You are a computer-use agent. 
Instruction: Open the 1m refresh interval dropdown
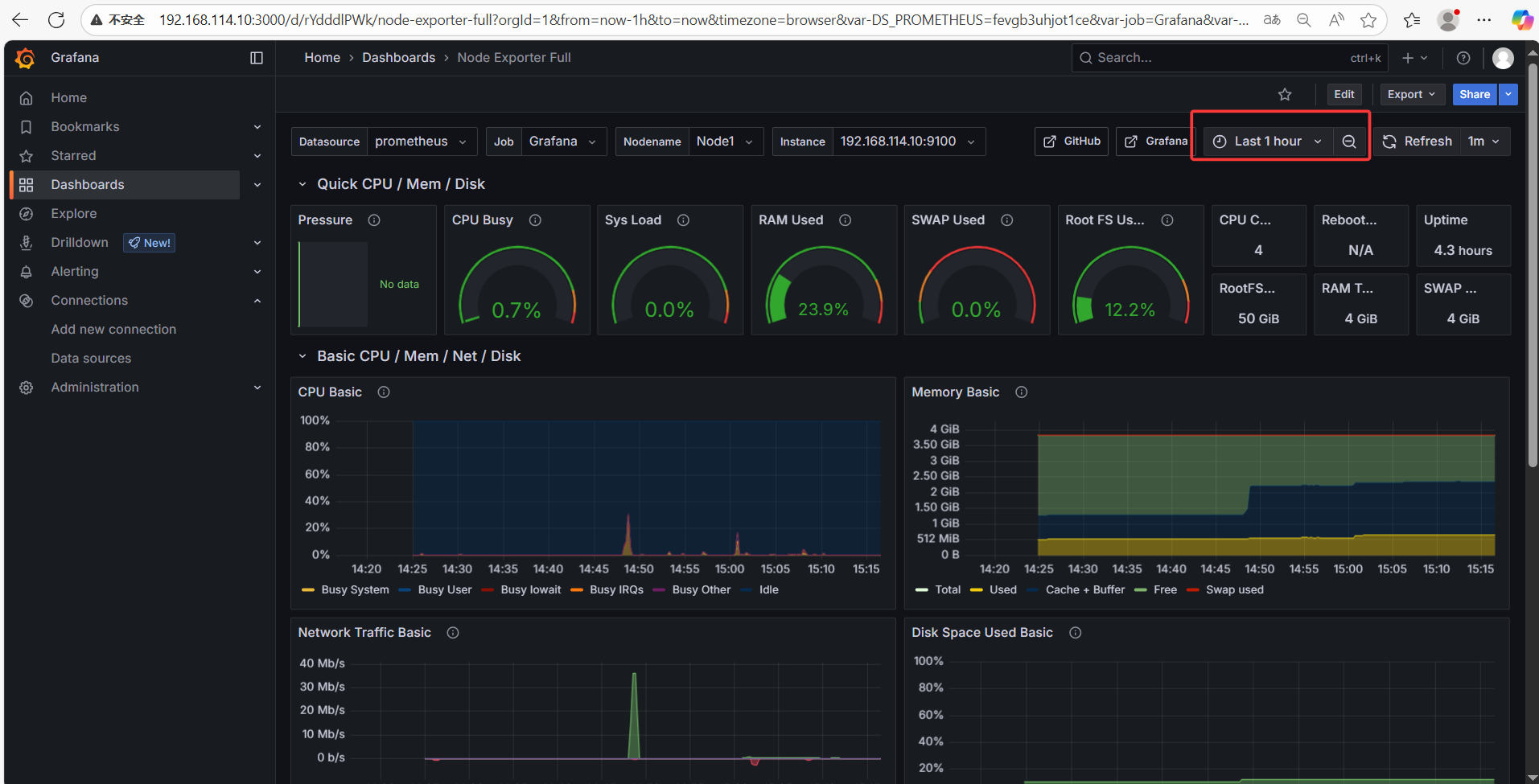(x=1484, y=142)
